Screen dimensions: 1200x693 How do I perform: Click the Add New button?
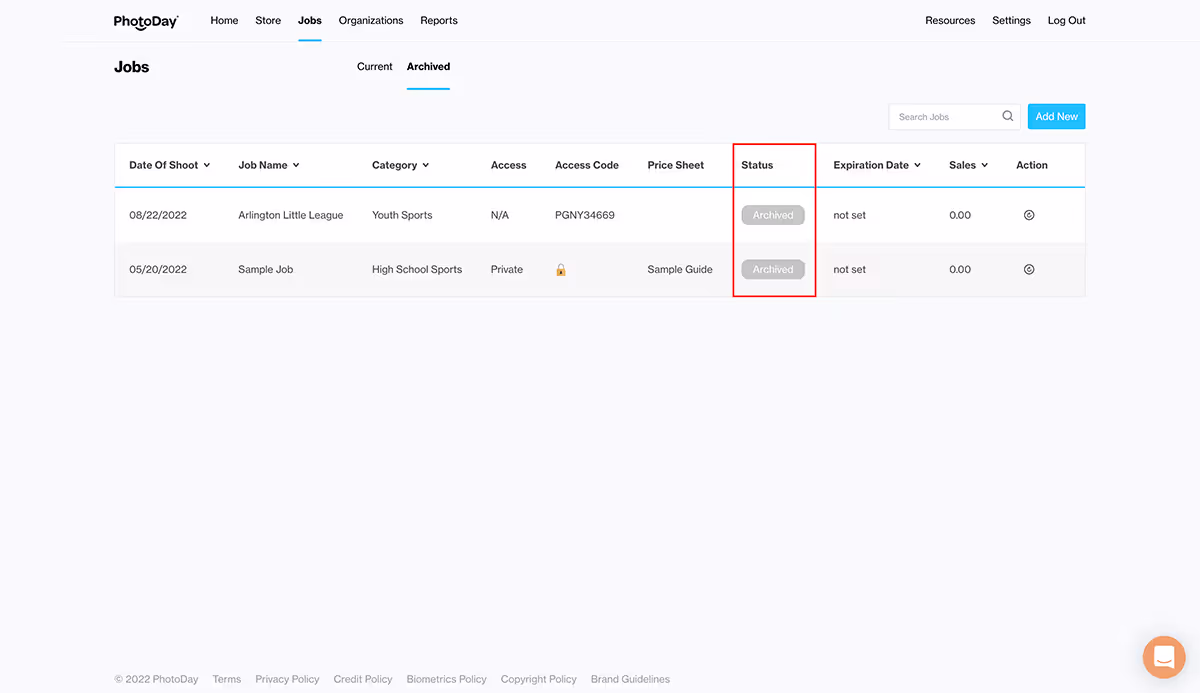point(1056,117)
